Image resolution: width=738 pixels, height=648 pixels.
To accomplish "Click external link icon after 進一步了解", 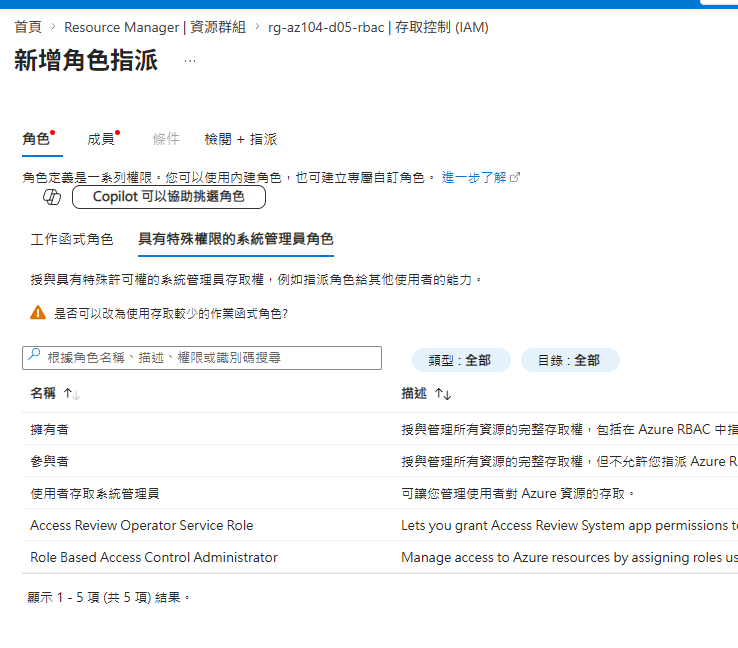I will coord(515,177).
